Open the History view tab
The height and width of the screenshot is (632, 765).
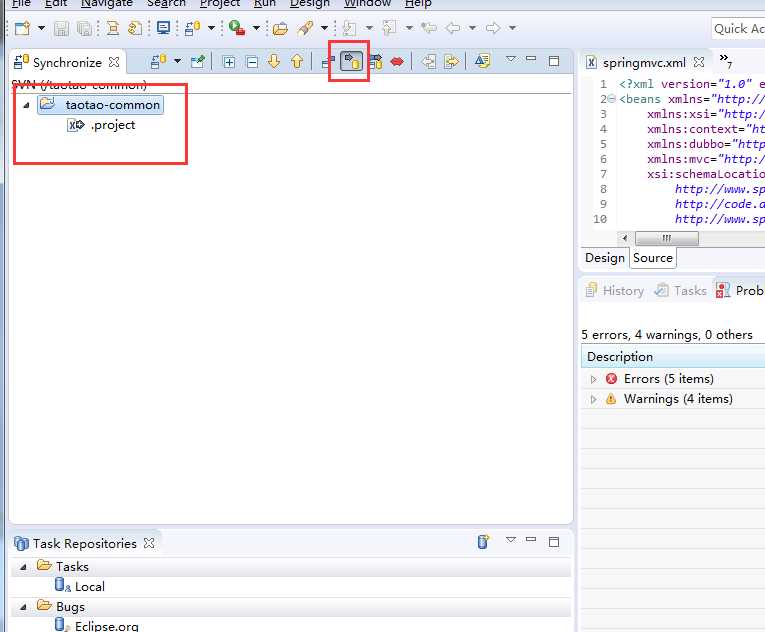tap(615, 290)
